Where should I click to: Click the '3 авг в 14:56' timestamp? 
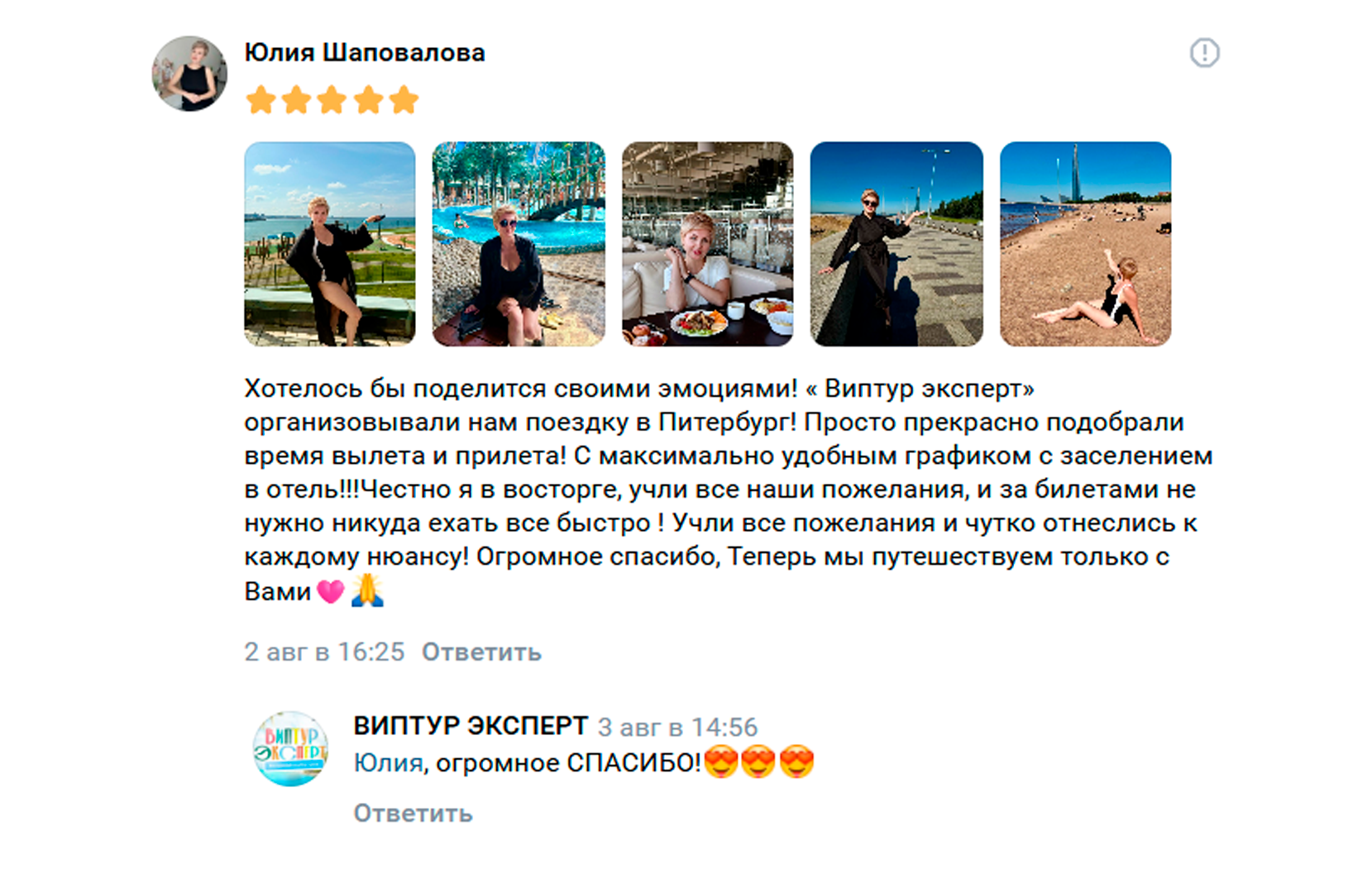click(677, 728)
